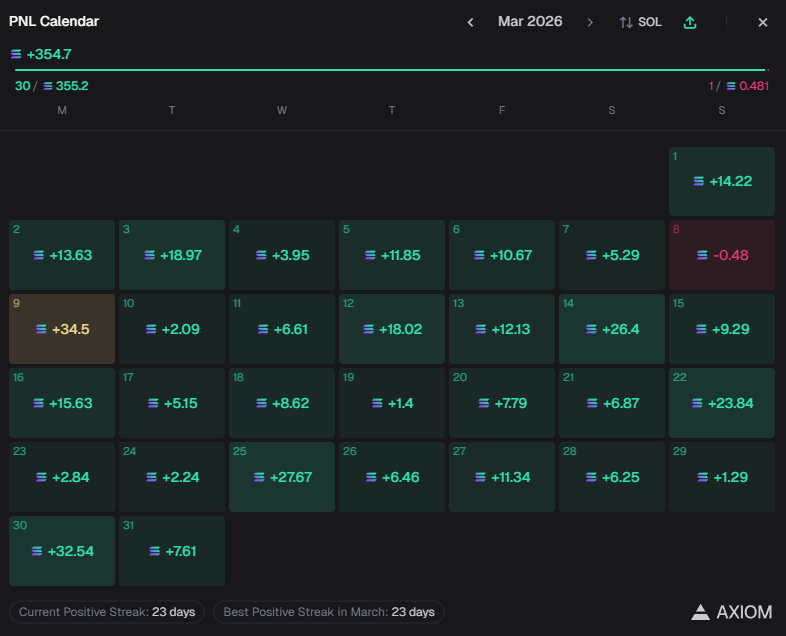The image size is (786, 636).
Task: Click the Mar 2026 month label
Action: (530, 22)
